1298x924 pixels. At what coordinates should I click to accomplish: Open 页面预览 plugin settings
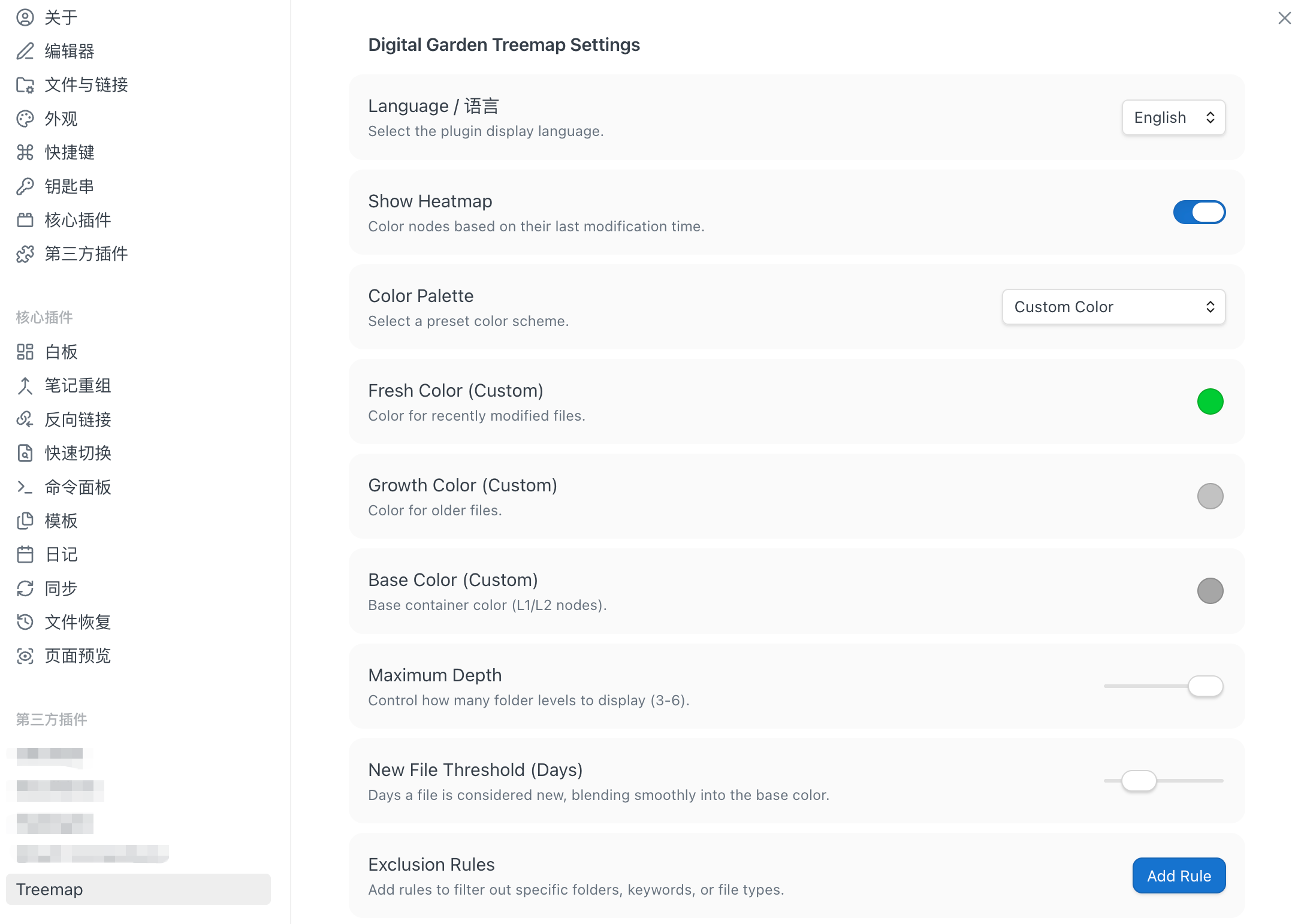pos(138,656)
